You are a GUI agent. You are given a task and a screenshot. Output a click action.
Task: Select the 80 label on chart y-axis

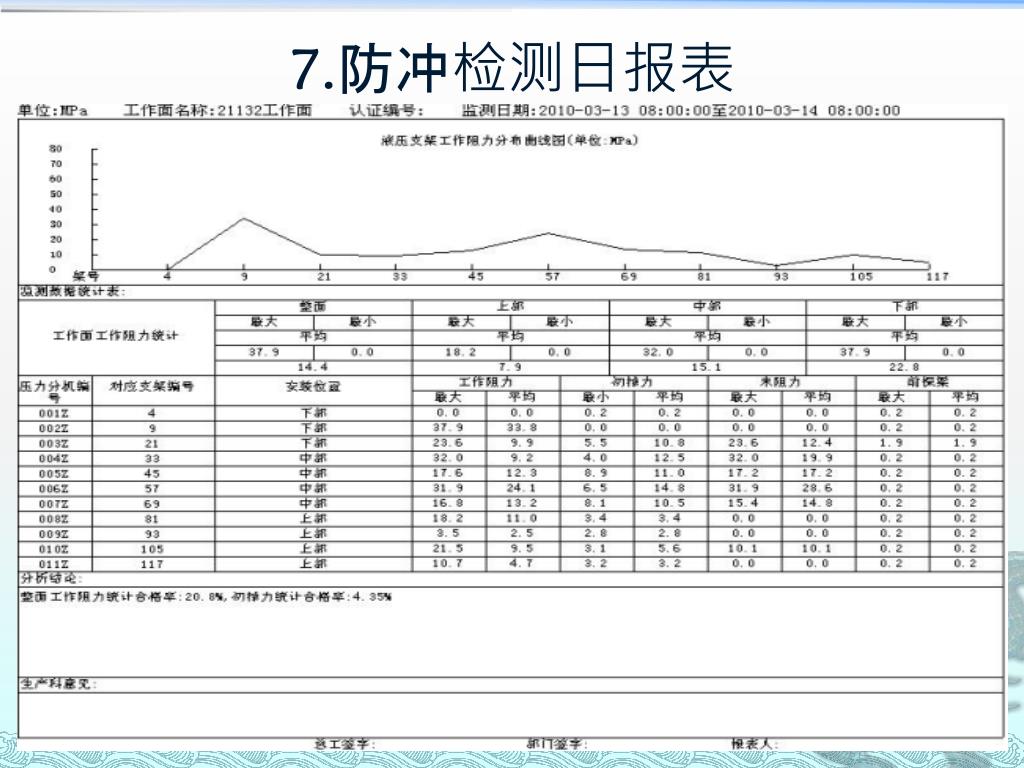tap(56, 148)
